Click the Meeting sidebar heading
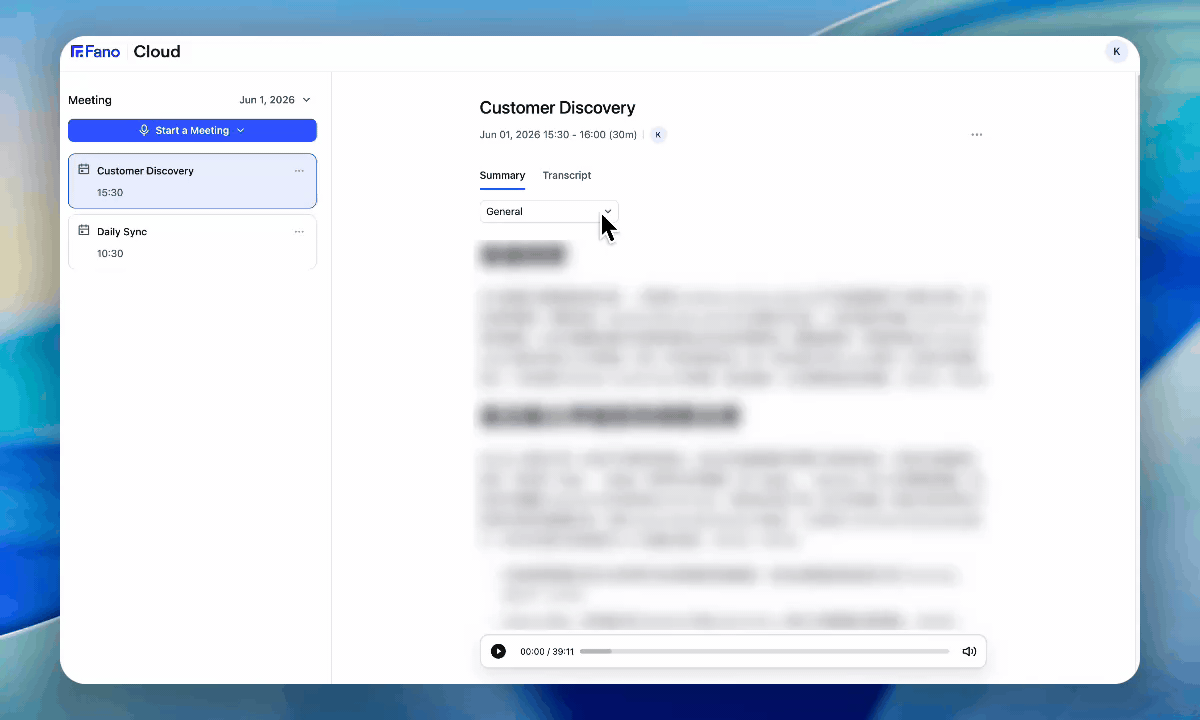This screenshot has height=720, width=1200. click(x=90, y=100)
